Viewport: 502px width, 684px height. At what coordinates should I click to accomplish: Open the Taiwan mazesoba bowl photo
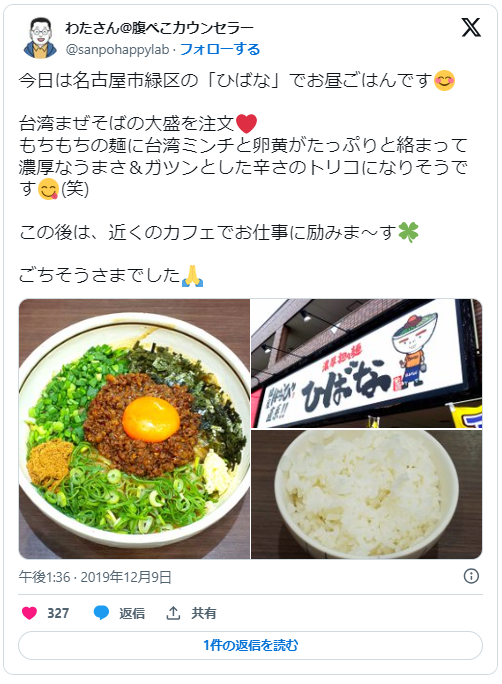coord(134,429)
